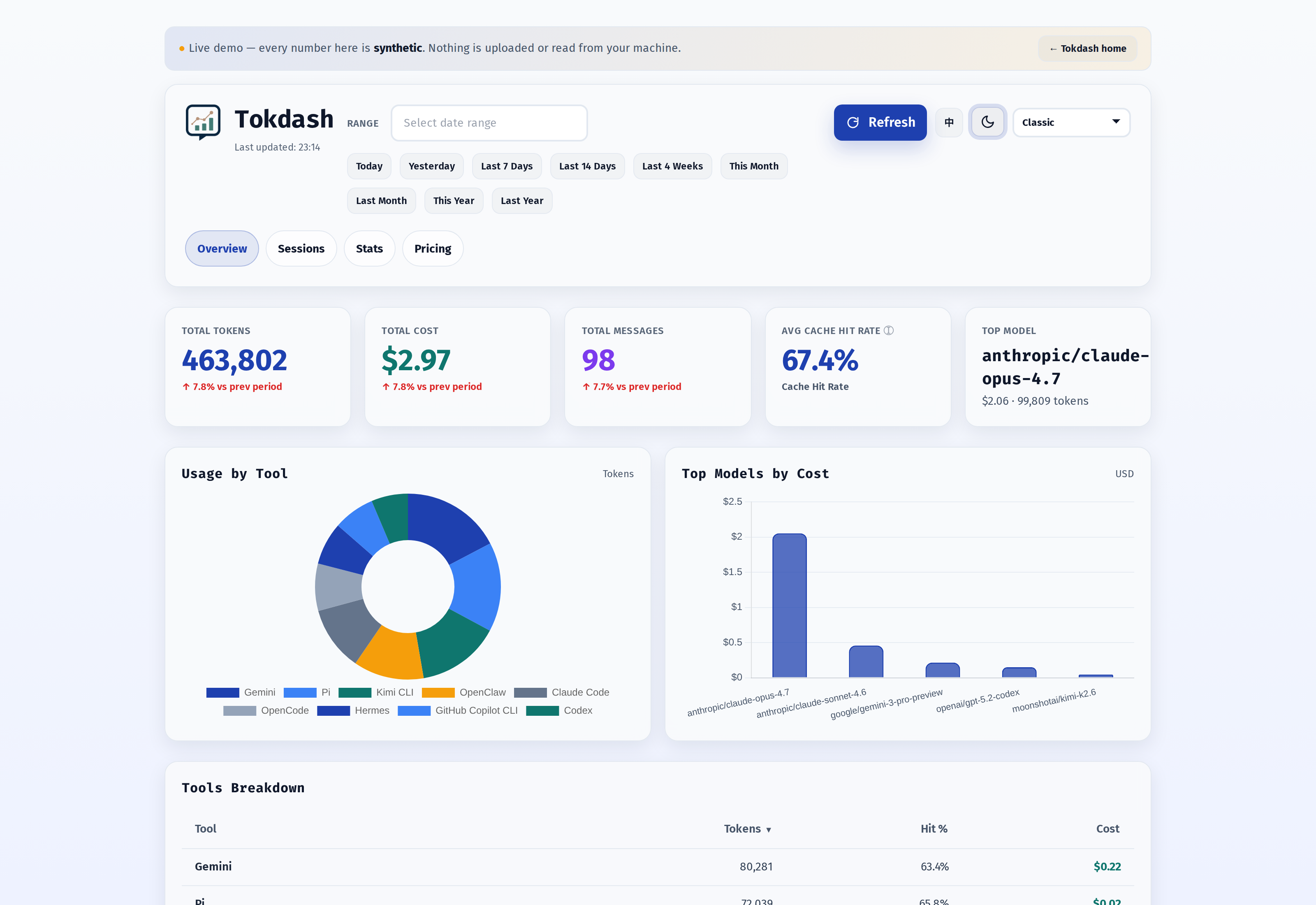Open the Sessions tab
The width and height of the screenshot is (1316, 905).
tap(301, 248)
